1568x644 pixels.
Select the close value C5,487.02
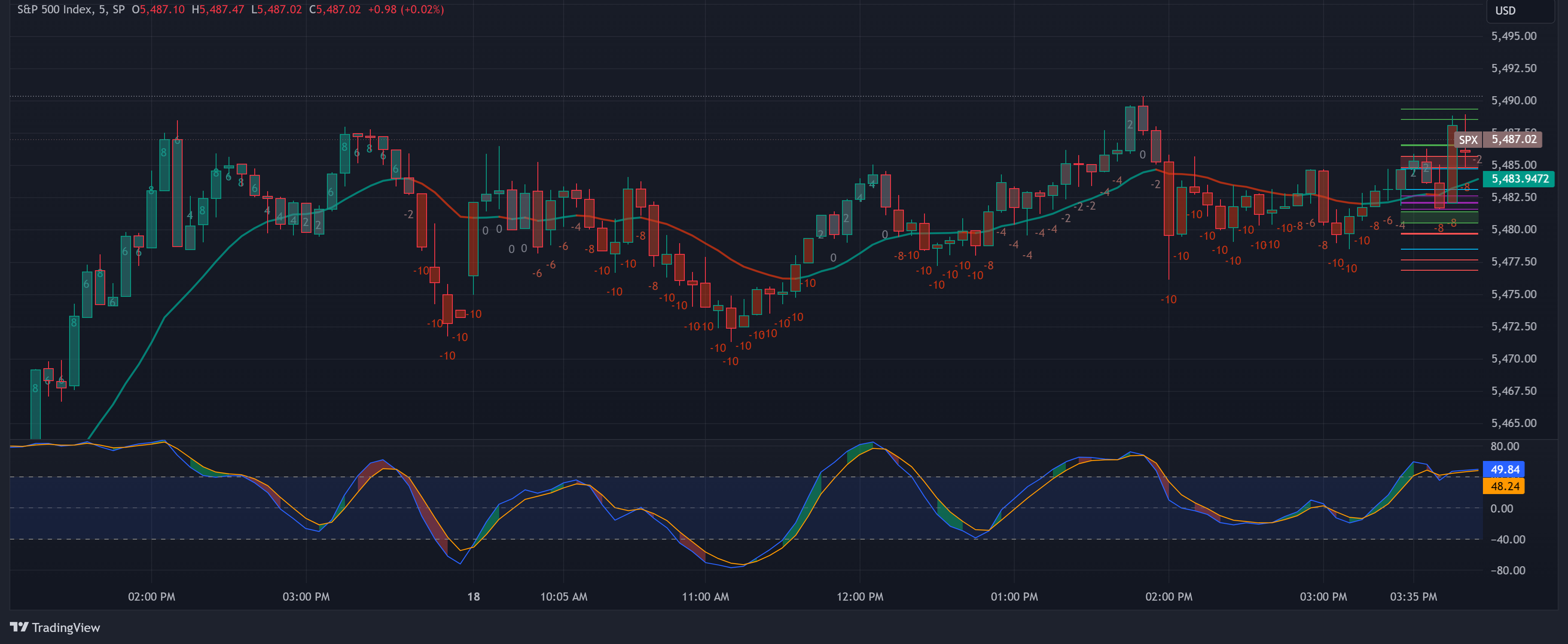click(335, 10)
